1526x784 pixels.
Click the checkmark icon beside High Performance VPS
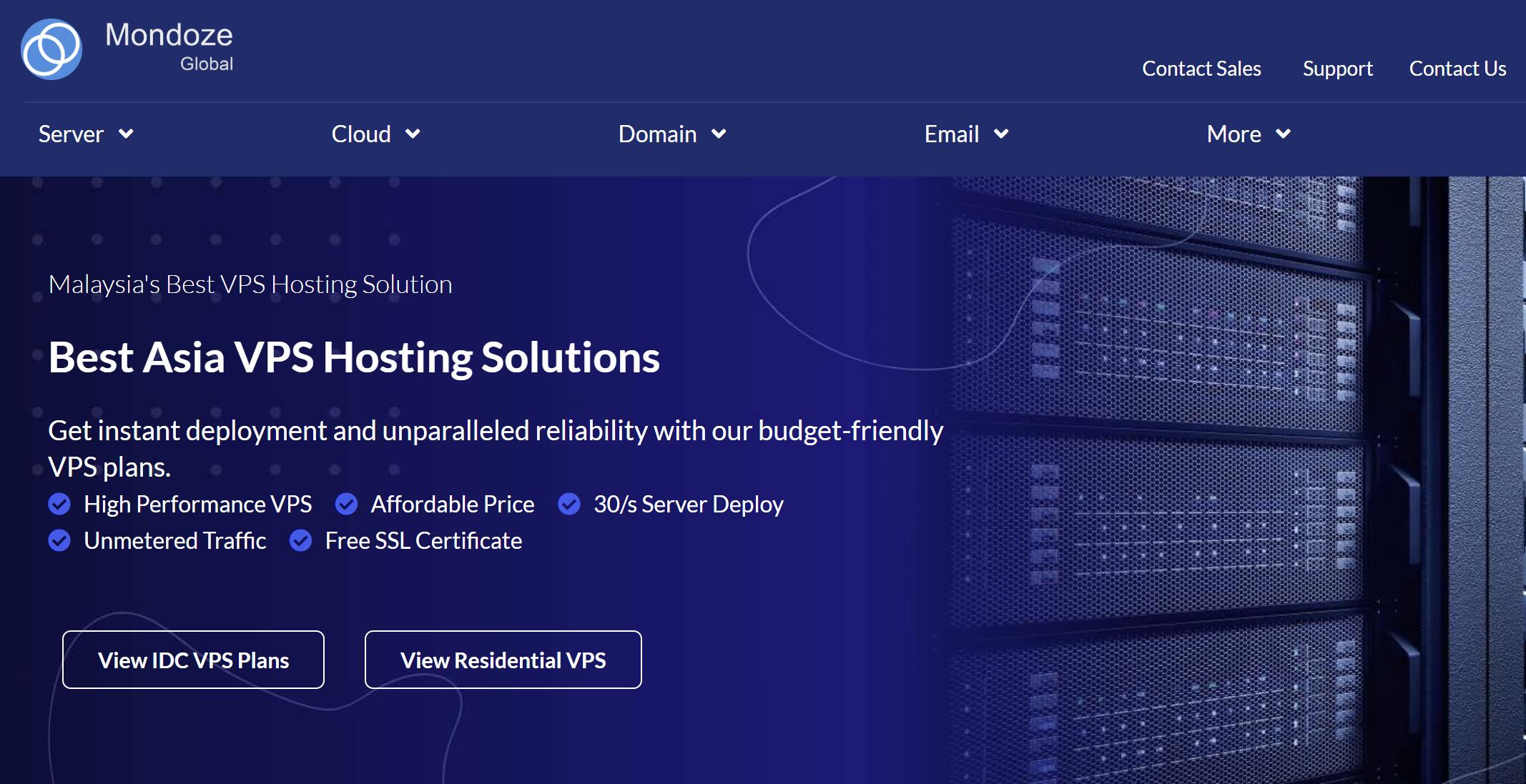pyautogui.click(x=59, y=504)
